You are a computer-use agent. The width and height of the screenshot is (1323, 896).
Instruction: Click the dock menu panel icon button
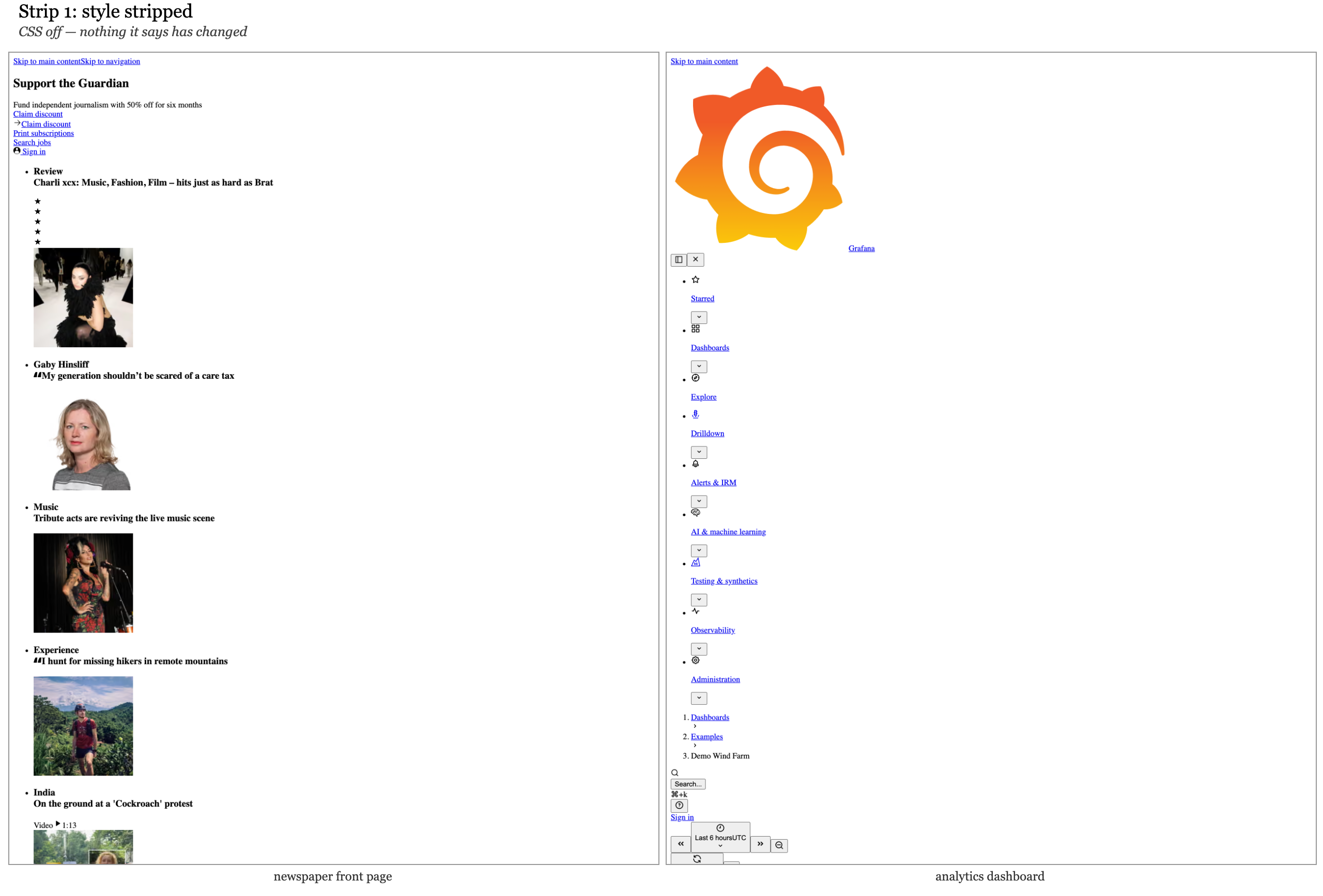(x=679, y=260)
